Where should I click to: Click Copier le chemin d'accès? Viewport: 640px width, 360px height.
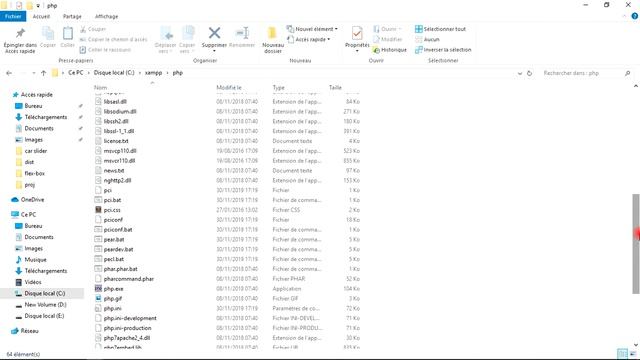coord(113,39)
